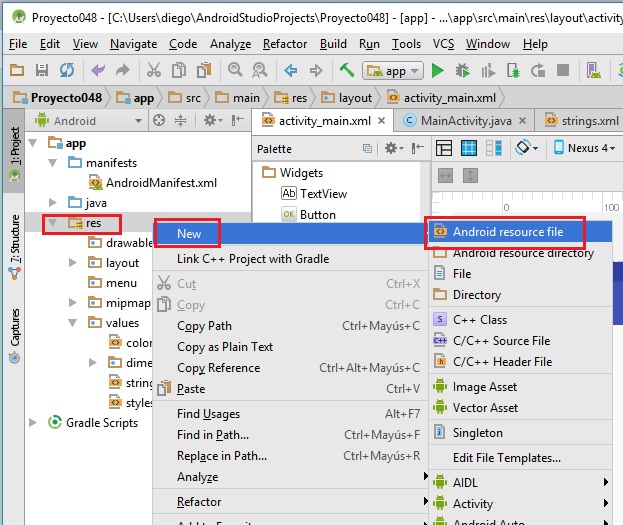Click the Forward navigation arrow
Screen dimensions: 623x525
click(316, 71)
